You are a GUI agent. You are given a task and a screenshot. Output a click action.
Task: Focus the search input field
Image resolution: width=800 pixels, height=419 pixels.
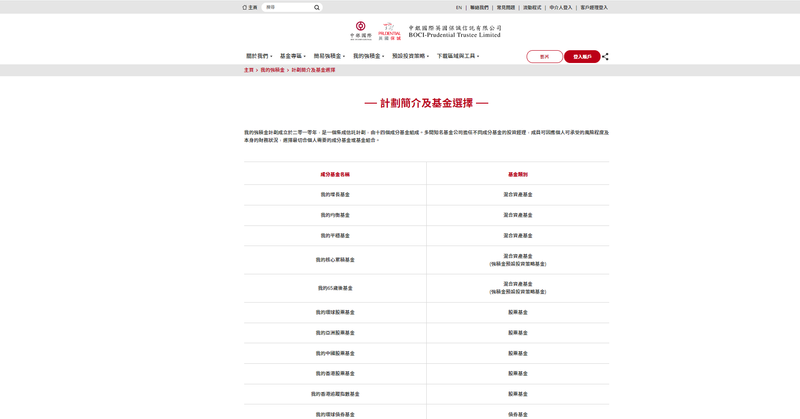pyautogui.click(x=288, y=8)
